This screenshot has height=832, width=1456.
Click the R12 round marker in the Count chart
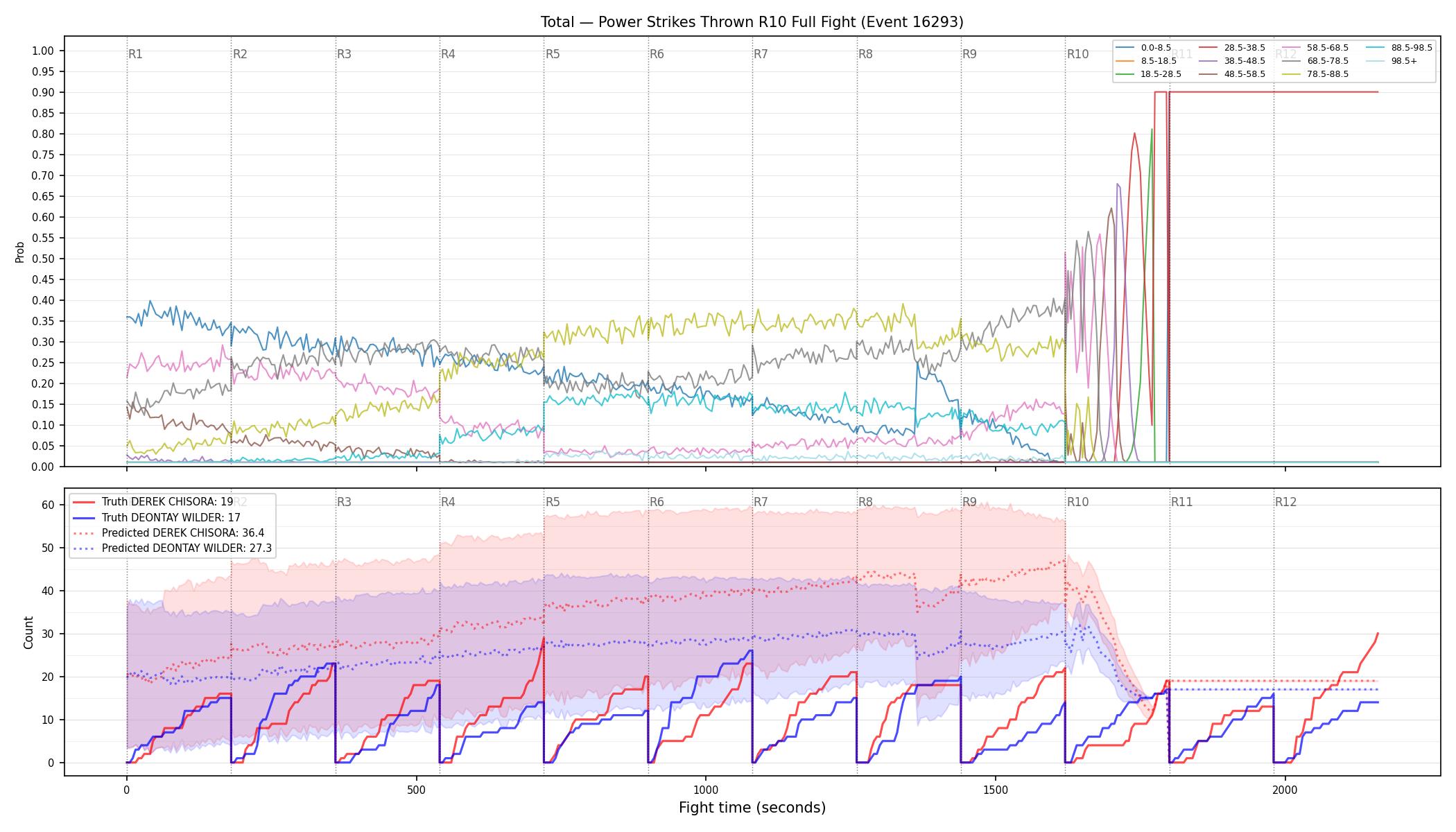[1286, 502]
